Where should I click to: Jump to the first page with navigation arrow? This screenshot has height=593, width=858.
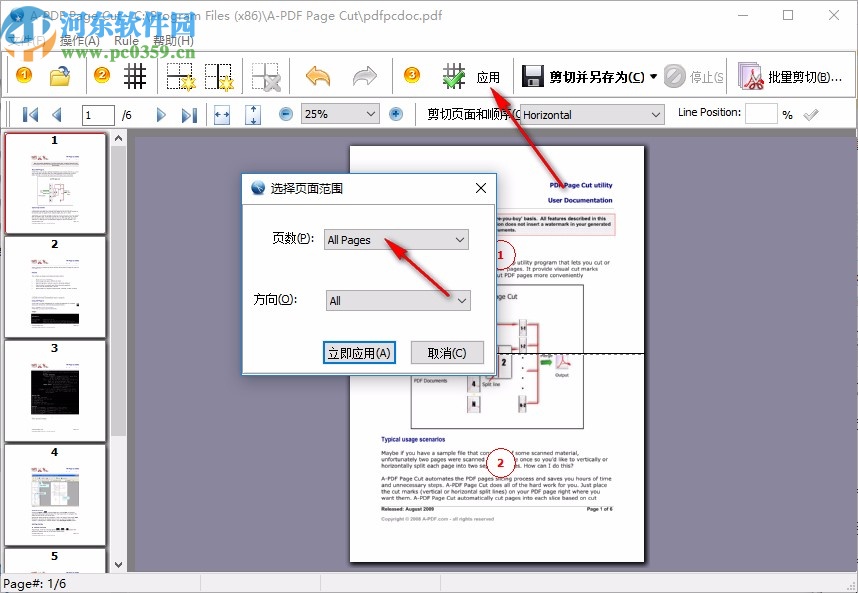click(31, 114)
